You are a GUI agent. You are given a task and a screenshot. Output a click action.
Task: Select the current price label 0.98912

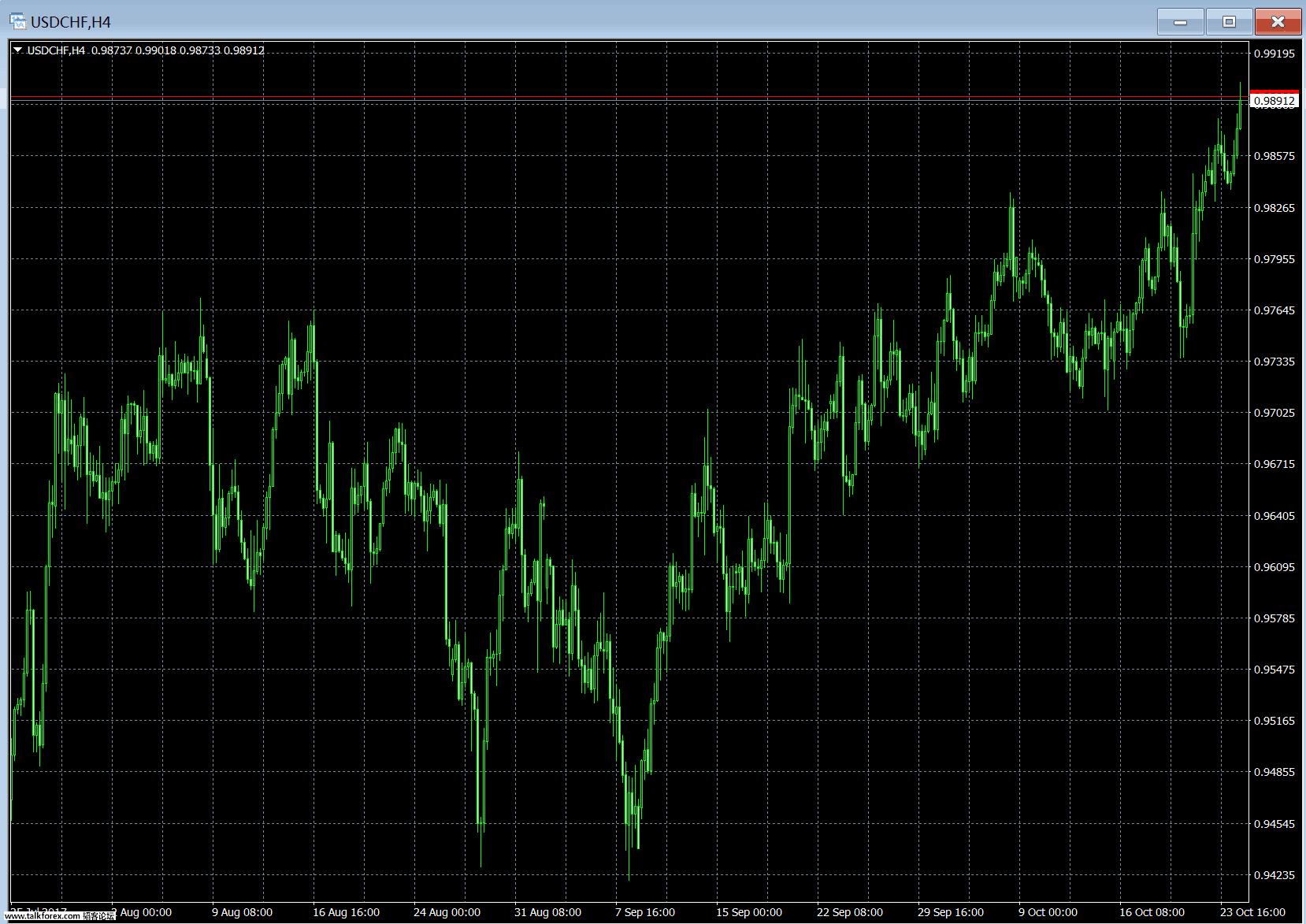(x=1274, y=101)
